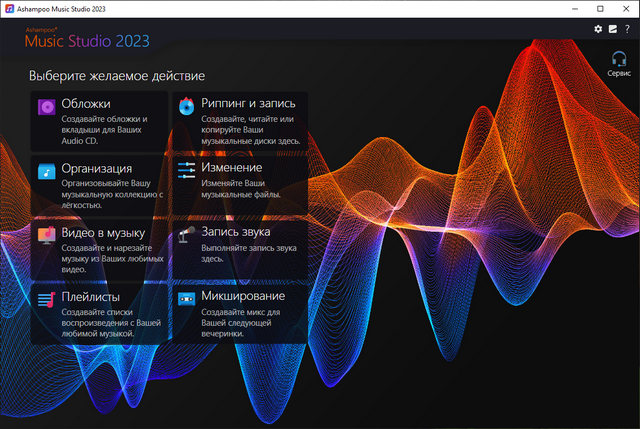Click the sliders icon for Изменение
Image resolution: width=640 pixels, height=429 pixels.
(x=186, y=171)
